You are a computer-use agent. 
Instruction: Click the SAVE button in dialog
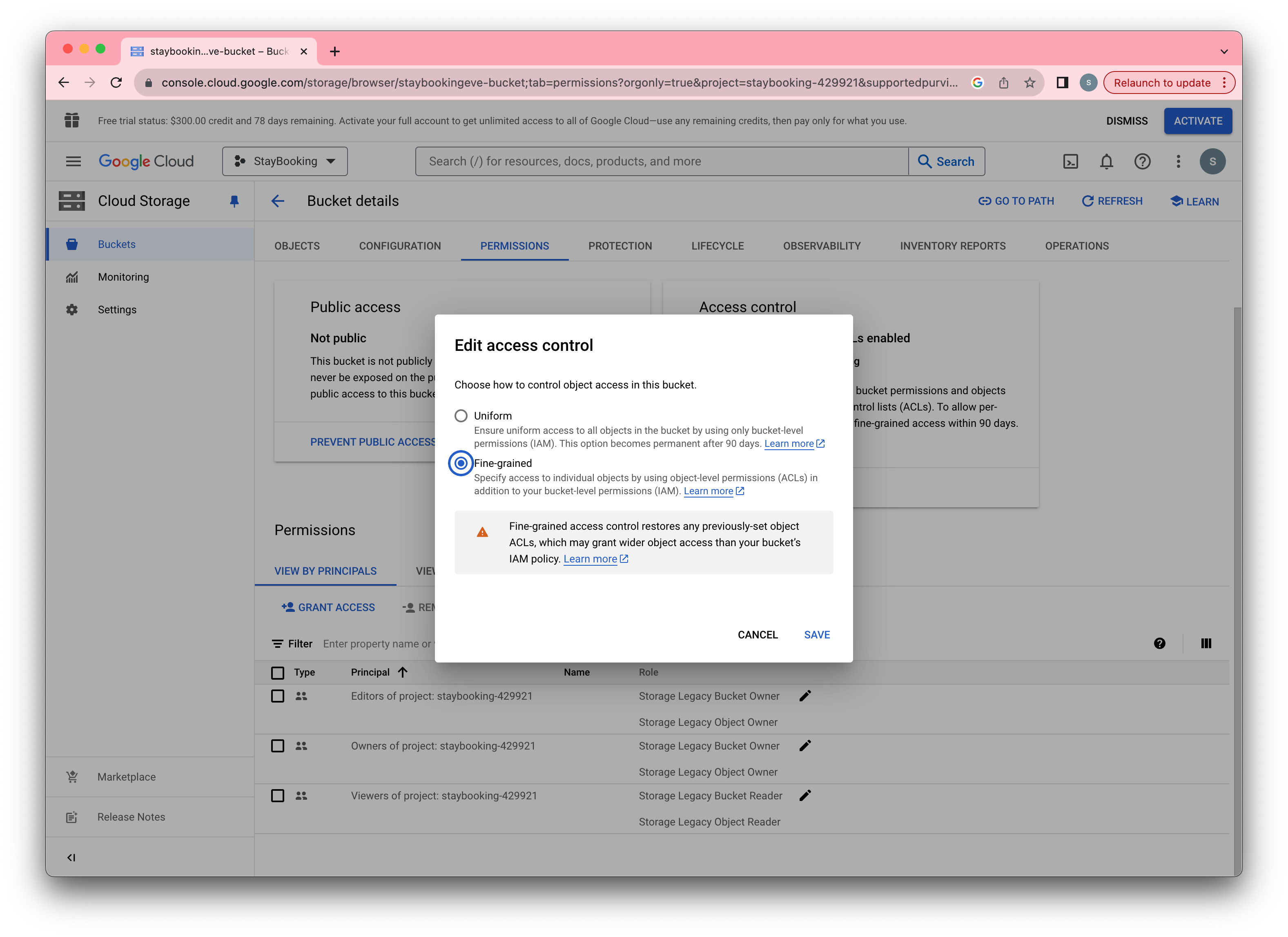(817, 634)
